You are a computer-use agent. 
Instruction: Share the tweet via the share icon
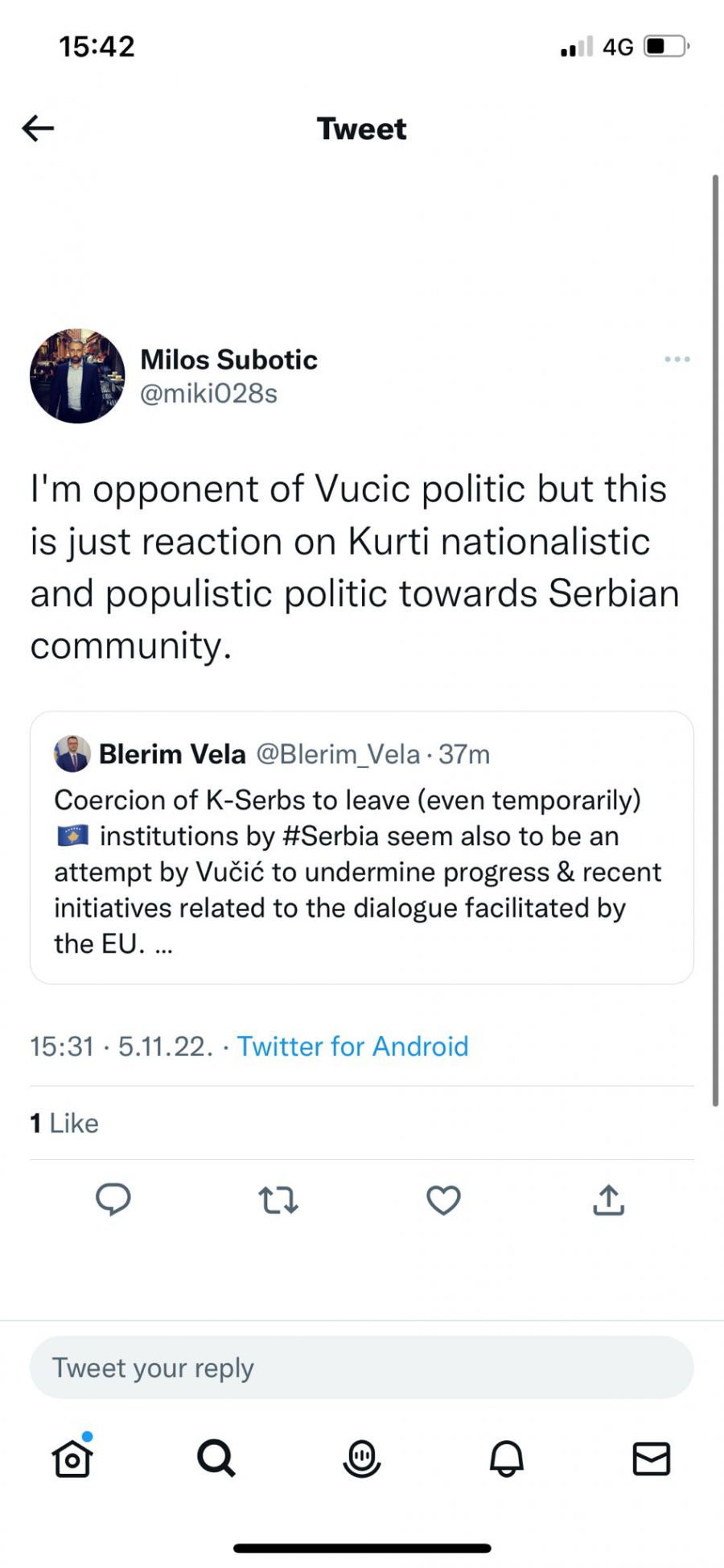click(608, 1200)
